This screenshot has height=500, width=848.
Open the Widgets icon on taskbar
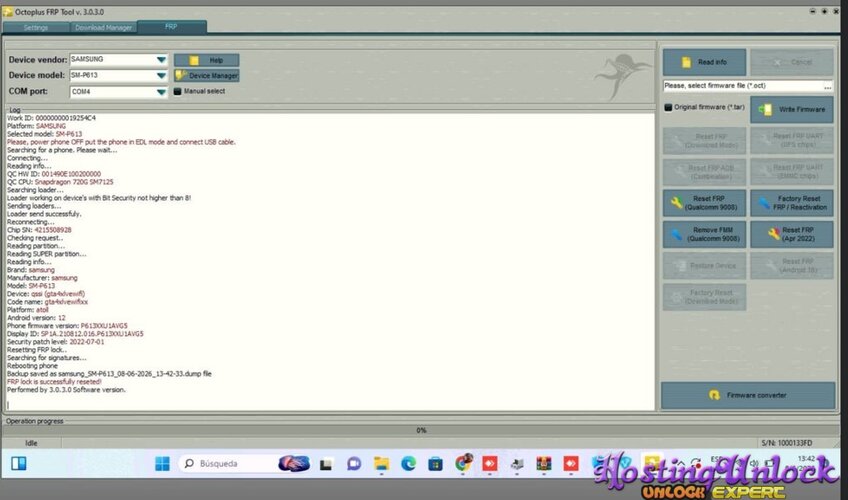[x=19, y=463]
